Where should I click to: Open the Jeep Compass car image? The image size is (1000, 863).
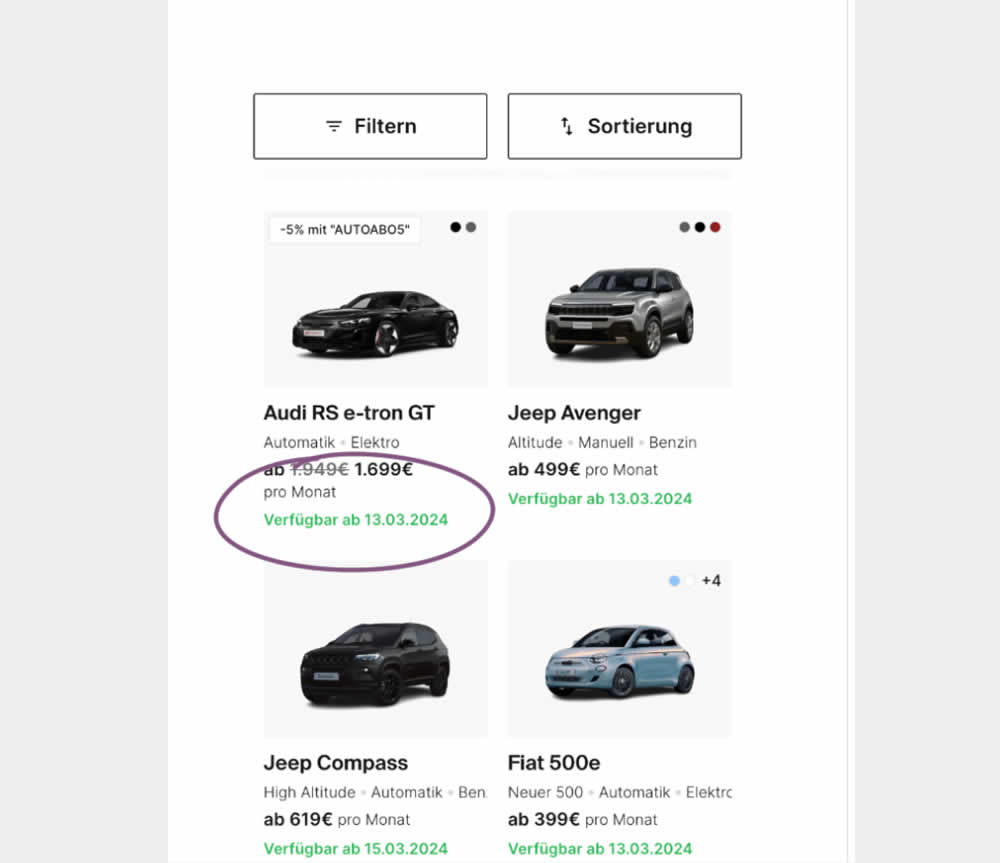tap(375, 663)
